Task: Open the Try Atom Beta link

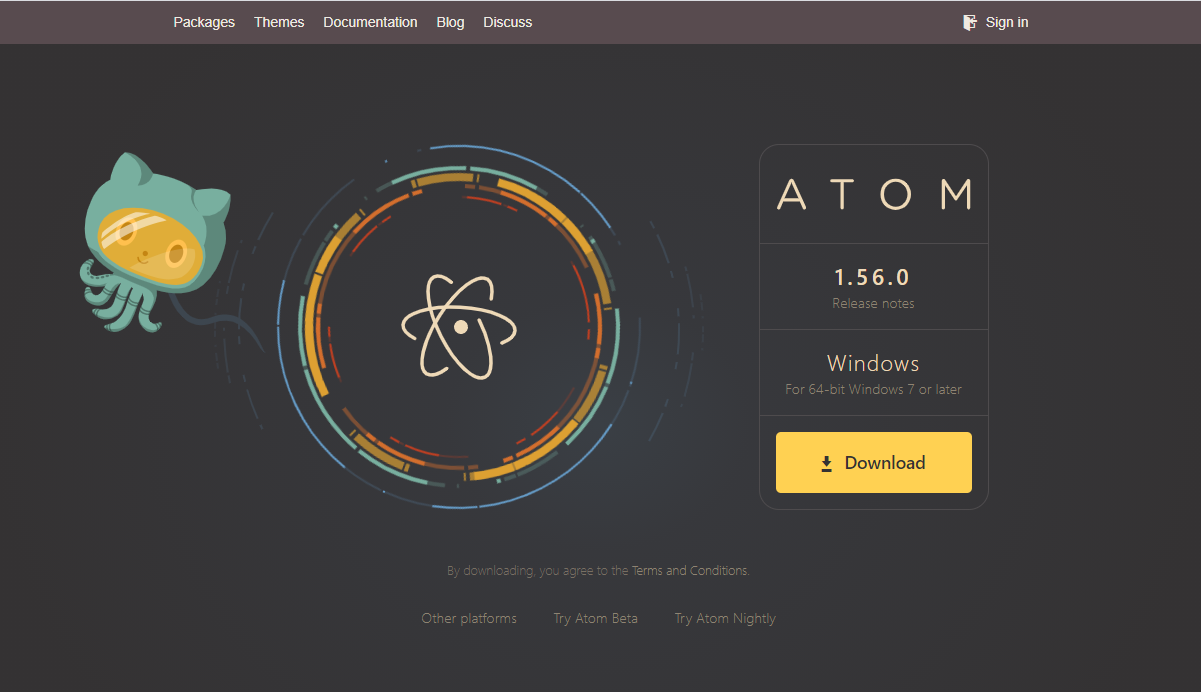Action: [x=595, y=618]
